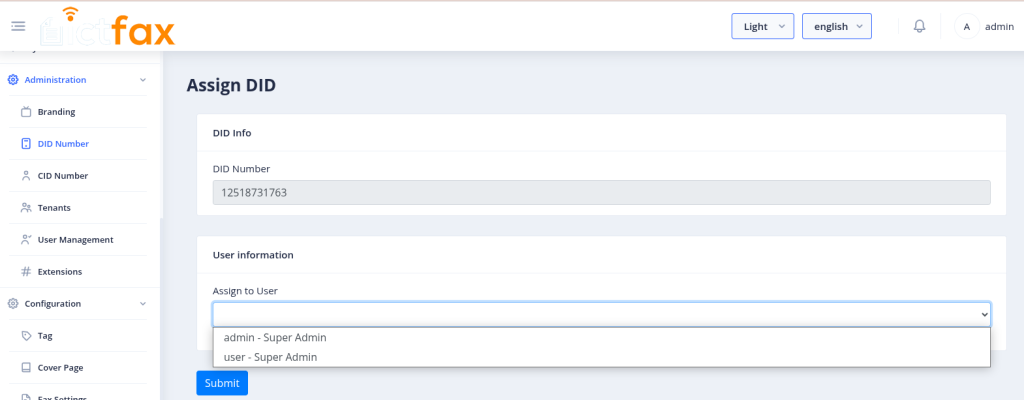
Task: Click the hamburger menu icon
Action: (18, 27)
